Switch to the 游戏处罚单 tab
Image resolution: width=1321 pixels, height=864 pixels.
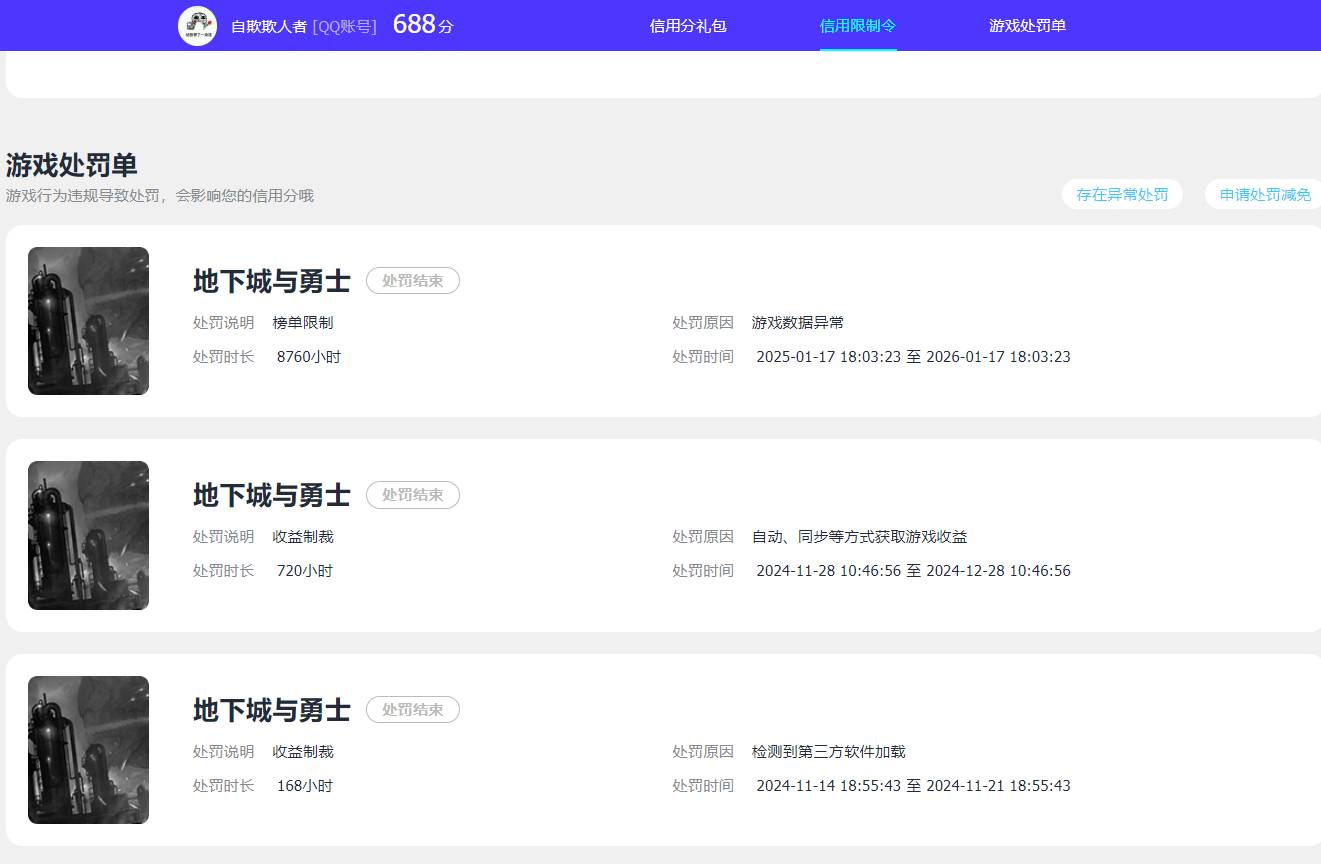pyautogui.click(x=1028, y=25)
